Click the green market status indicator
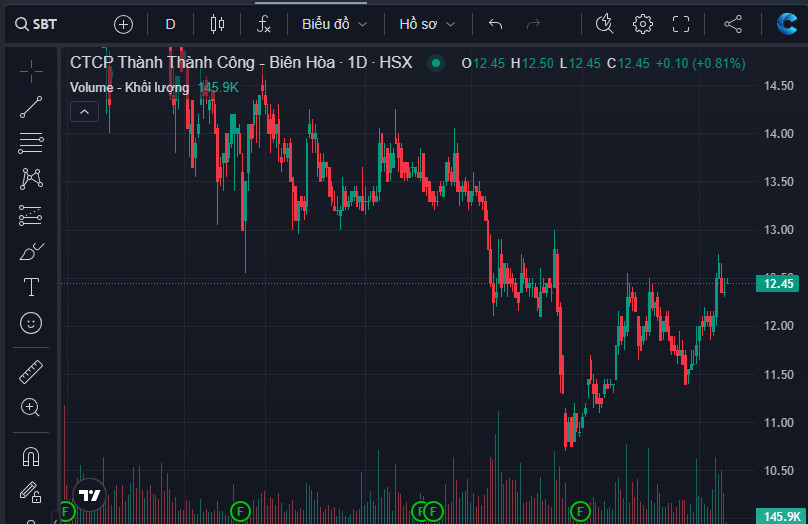This screenshot has width=808, height=524. 435,63
